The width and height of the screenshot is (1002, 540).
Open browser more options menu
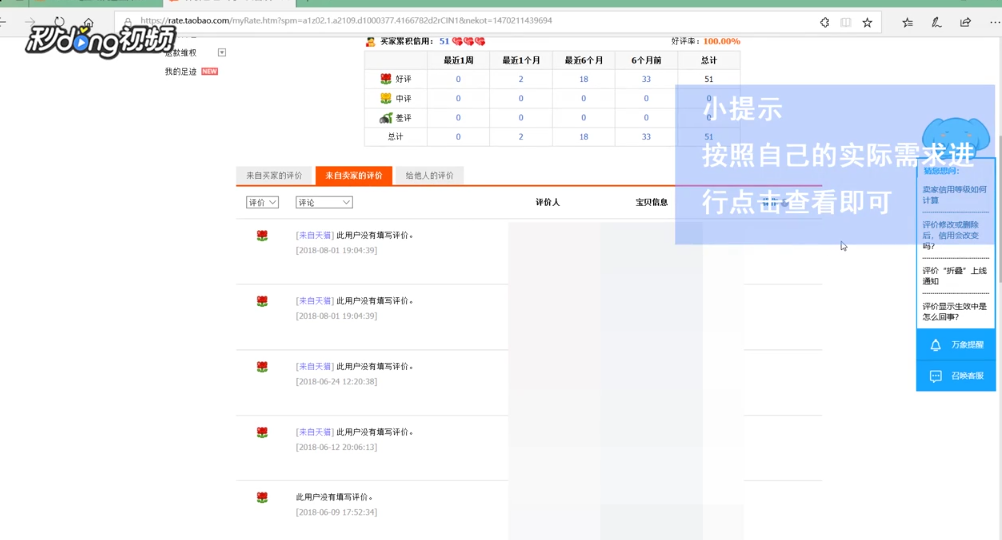pyautogui.click(x=994, y=22)
